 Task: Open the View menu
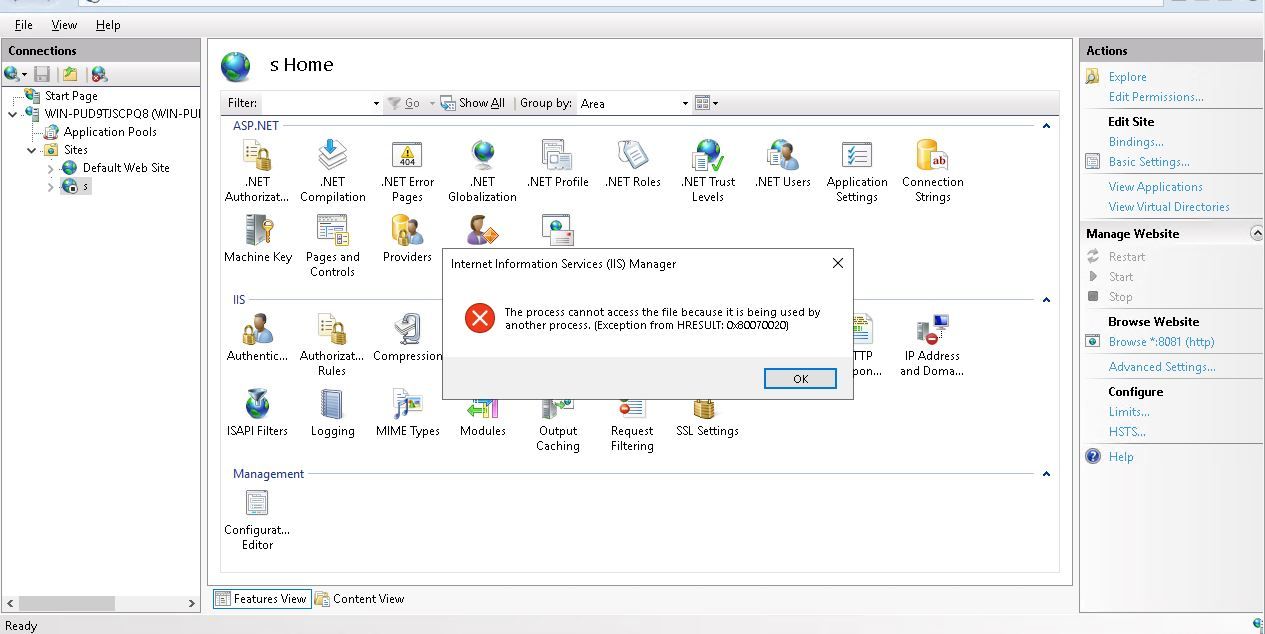click(x=64, y=25)
